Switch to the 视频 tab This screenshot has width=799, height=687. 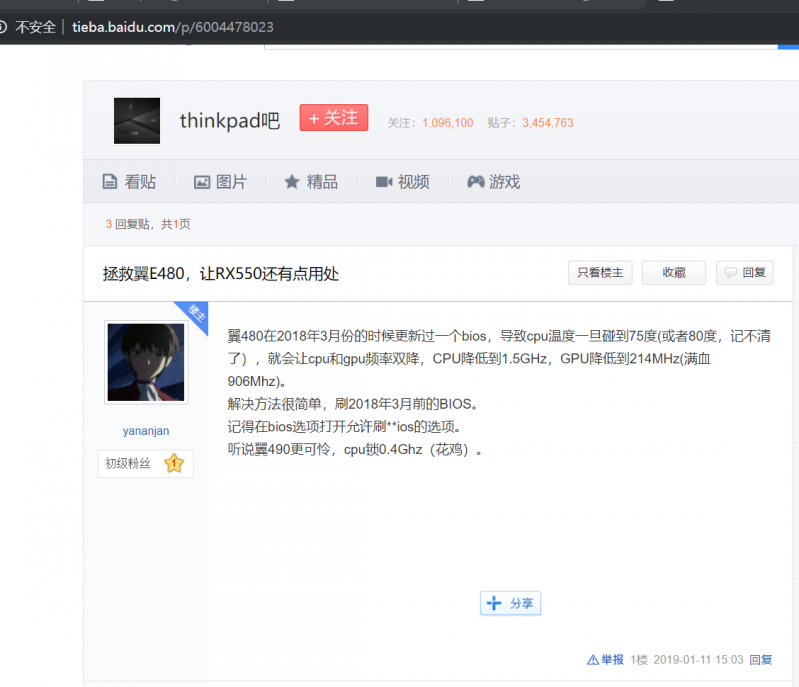(403, 181)
